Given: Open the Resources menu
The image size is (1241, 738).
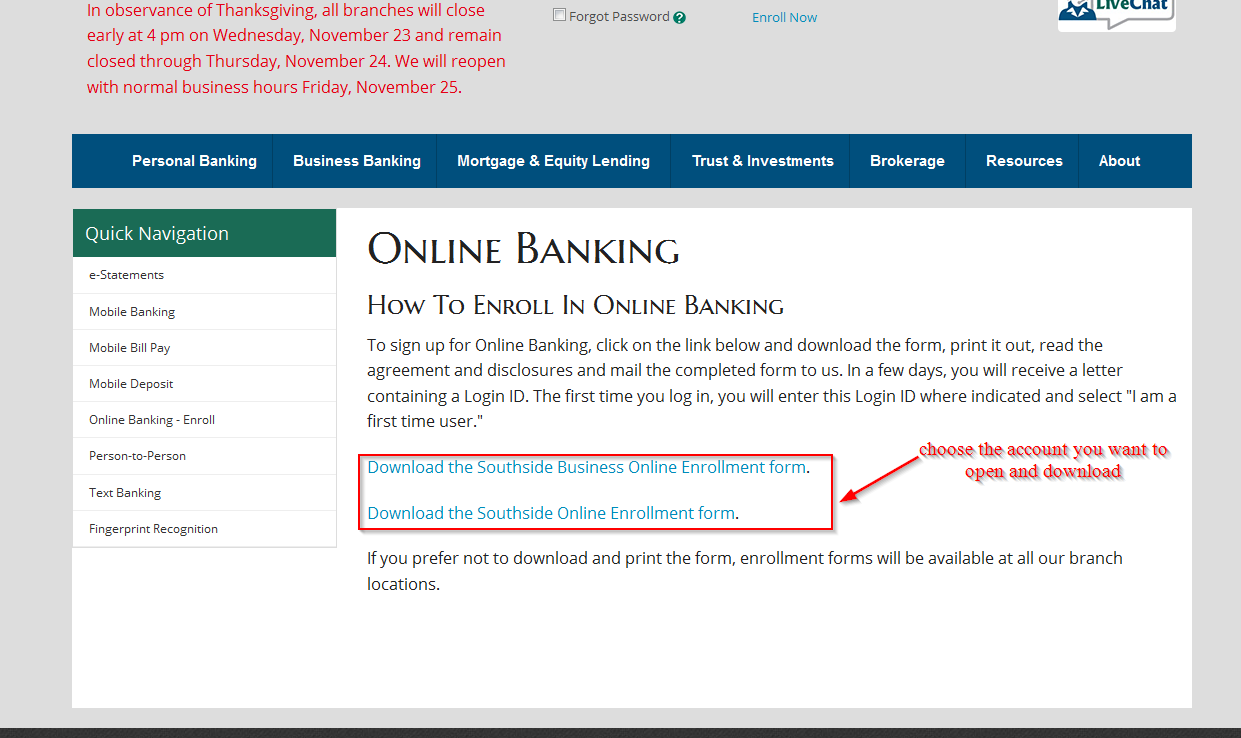Looking at the screenshot, I should pyautogui.click(x=1024, y=161).
